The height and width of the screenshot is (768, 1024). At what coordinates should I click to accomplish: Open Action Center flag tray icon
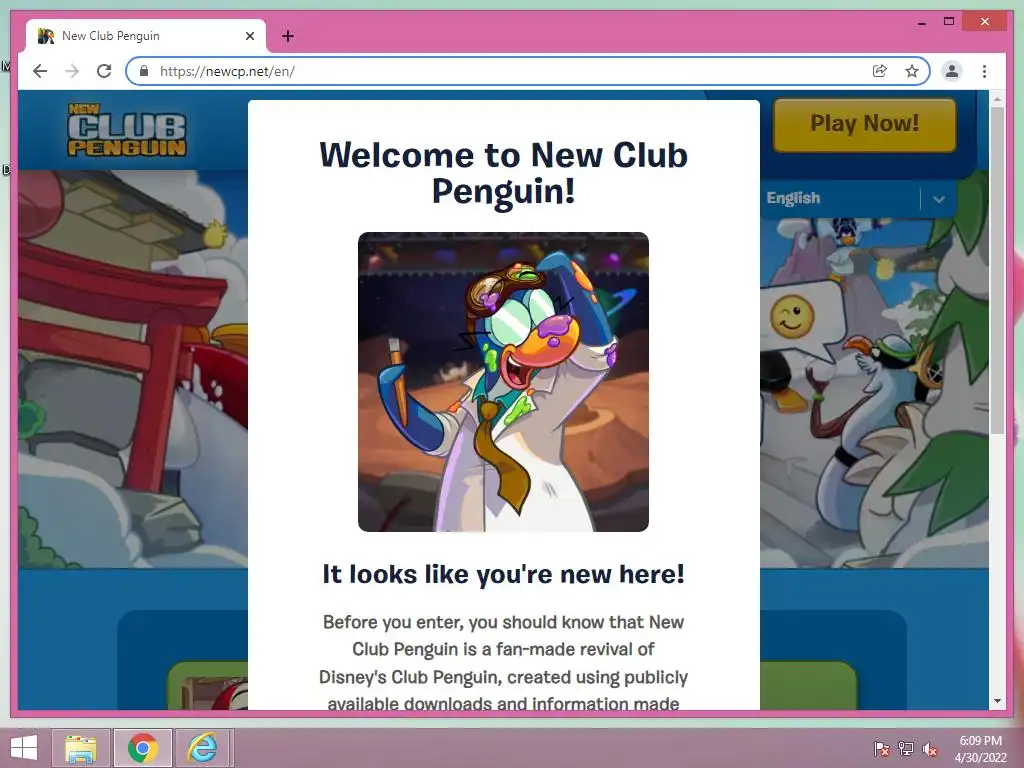882,749
